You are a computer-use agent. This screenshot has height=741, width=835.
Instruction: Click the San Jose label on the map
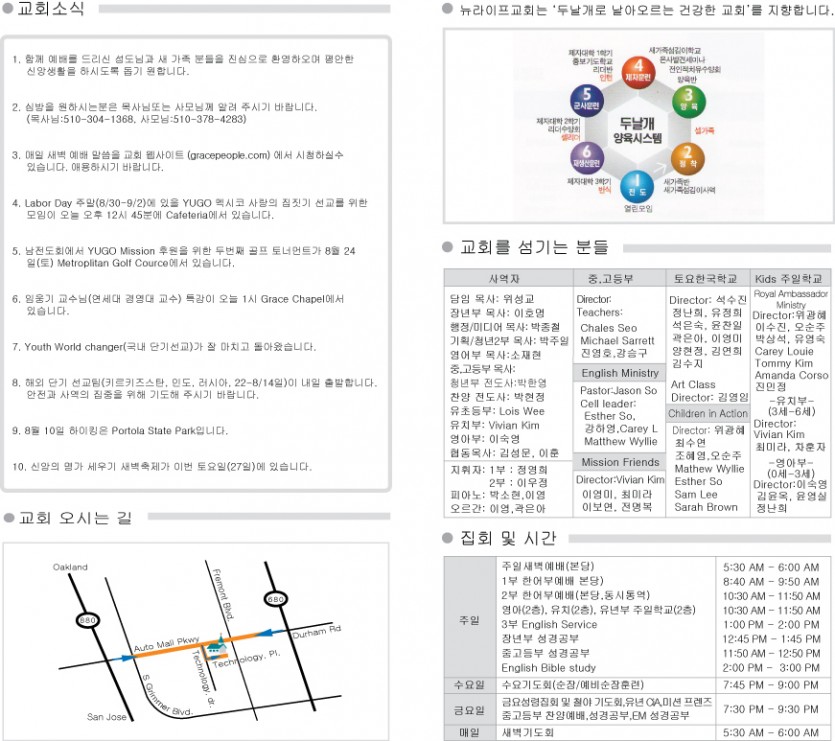[107, 717]
